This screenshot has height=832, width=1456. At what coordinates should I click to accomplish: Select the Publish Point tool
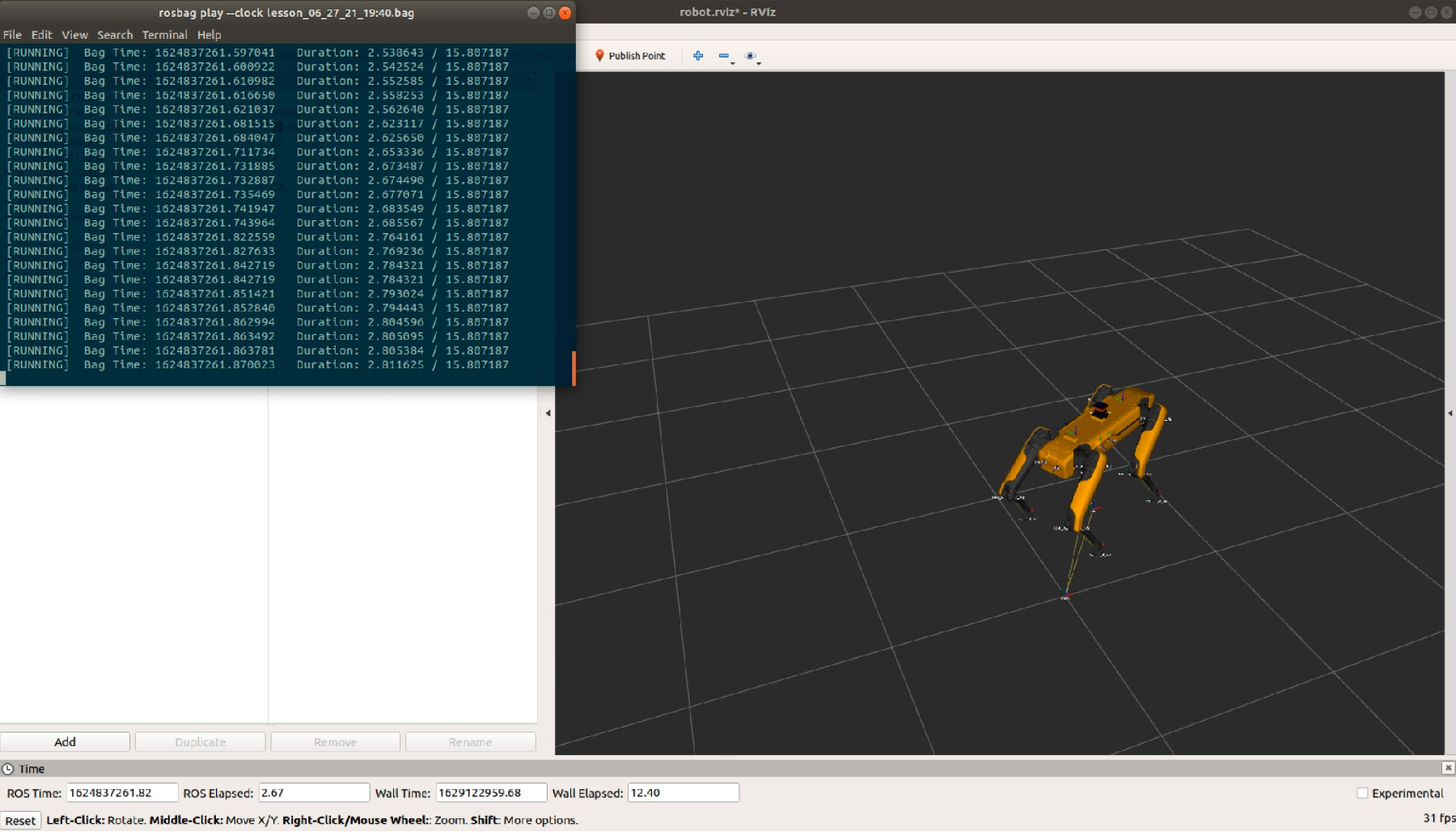637,55
